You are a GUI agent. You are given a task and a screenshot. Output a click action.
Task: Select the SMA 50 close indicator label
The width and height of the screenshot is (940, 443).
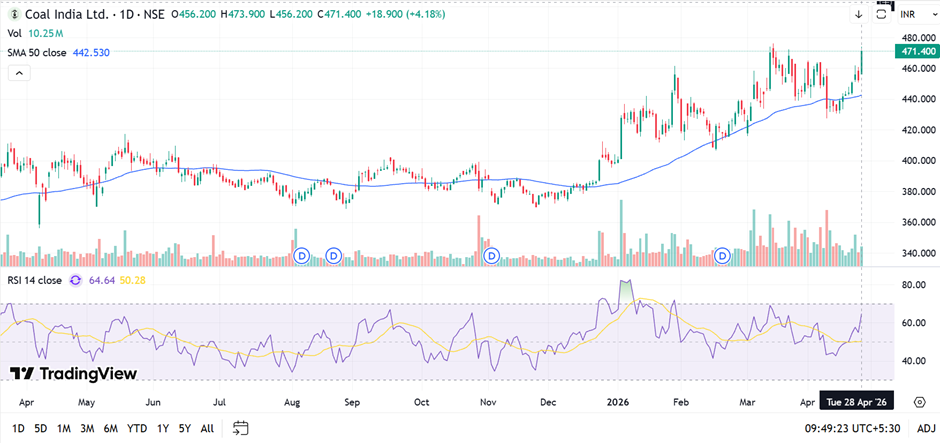38,52
